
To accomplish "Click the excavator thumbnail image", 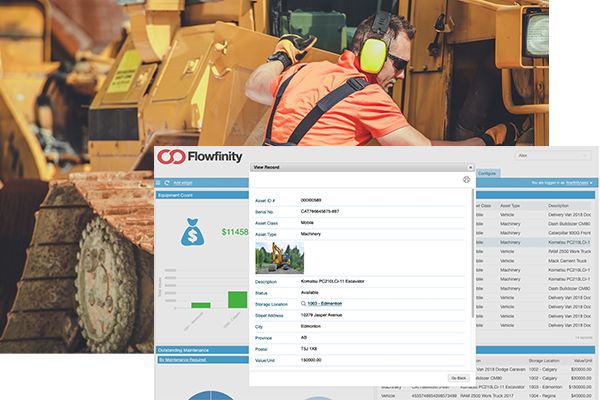I will (x=280, y=258).
